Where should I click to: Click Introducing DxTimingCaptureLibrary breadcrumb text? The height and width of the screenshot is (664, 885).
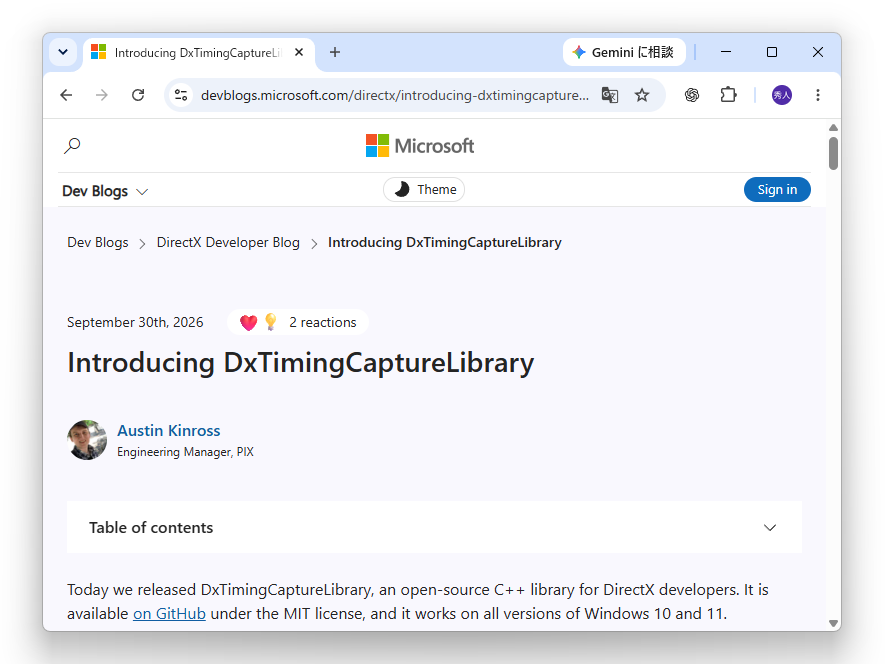445,242
